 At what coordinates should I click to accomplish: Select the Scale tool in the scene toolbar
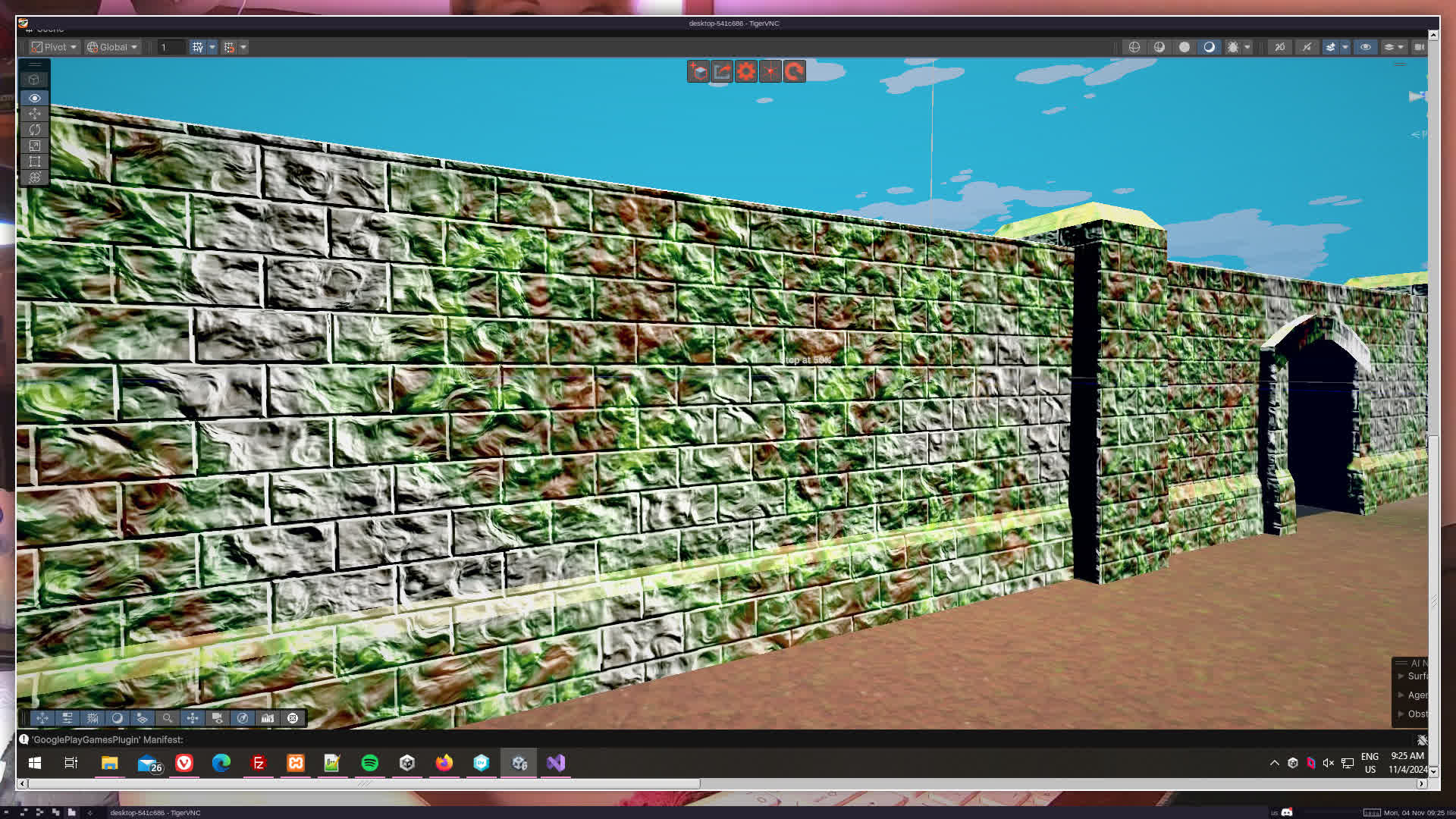pyautogui.click(x=34, y=146)
